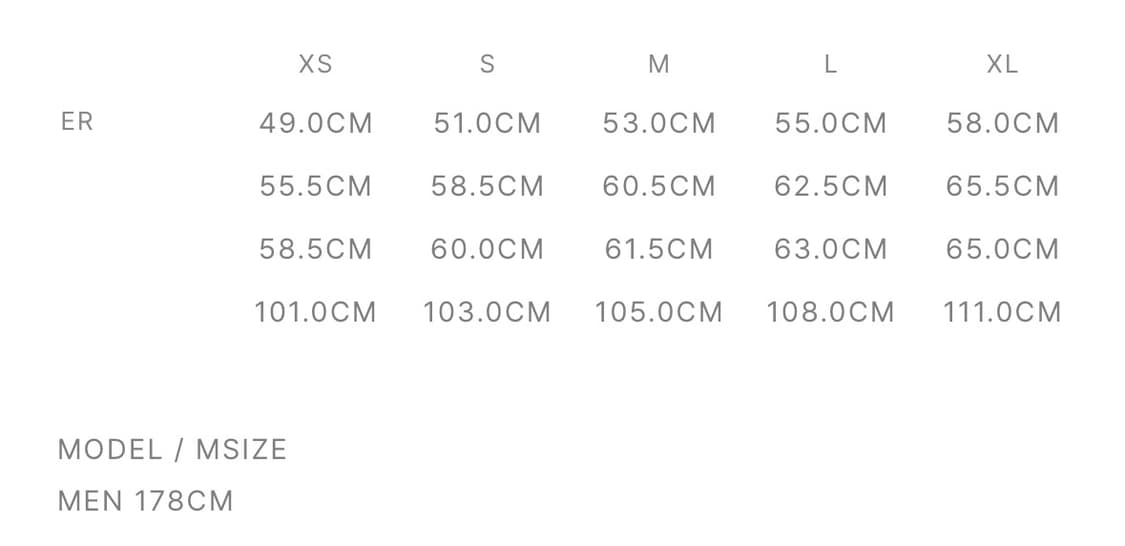Click the 51.0CM value
This screenshot has height=546, width=1125.
point(487,123)
